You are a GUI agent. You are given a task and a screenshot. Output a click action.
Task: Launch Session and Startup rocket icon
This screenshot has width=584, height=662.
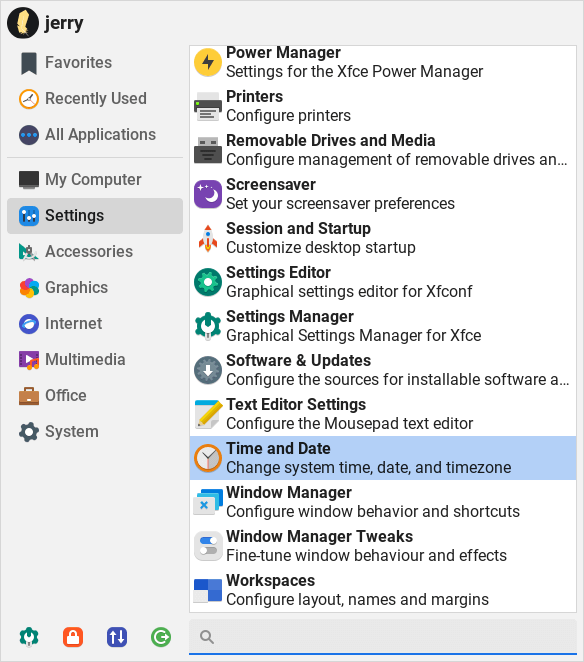(208, 238)
